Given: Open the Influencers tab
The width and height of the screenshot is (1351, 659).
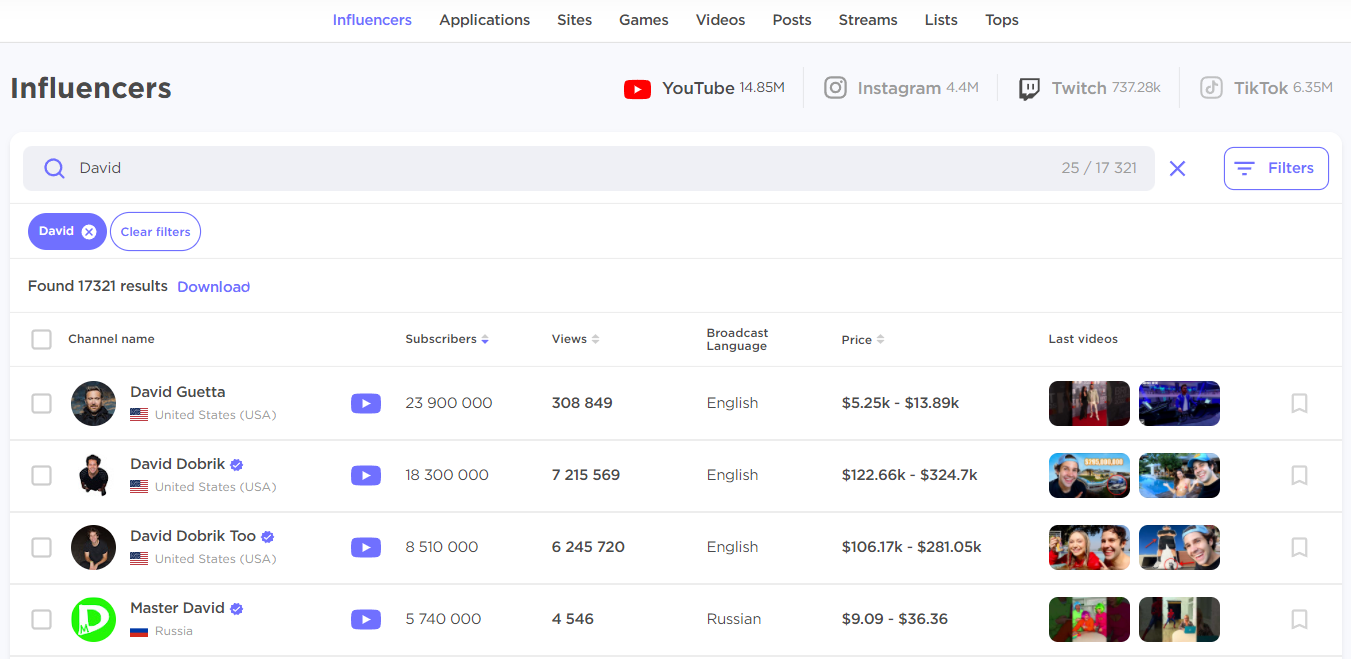Looking at the screenshot, I should click(372, 20).
